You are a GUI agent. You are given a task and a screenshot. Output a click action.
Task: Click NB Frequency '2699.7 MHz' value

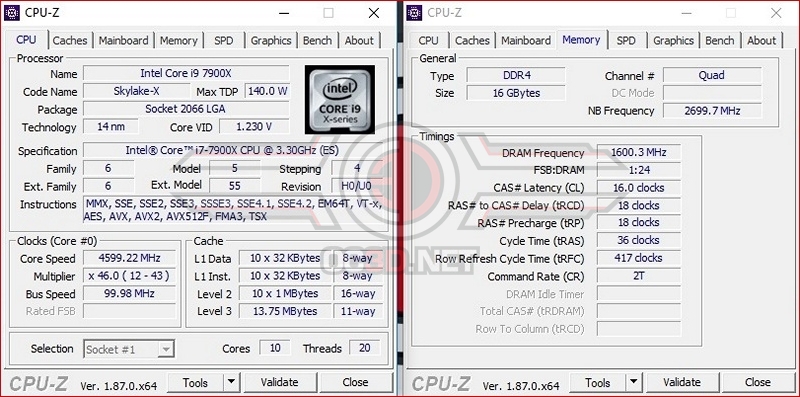tap(712, 111)
